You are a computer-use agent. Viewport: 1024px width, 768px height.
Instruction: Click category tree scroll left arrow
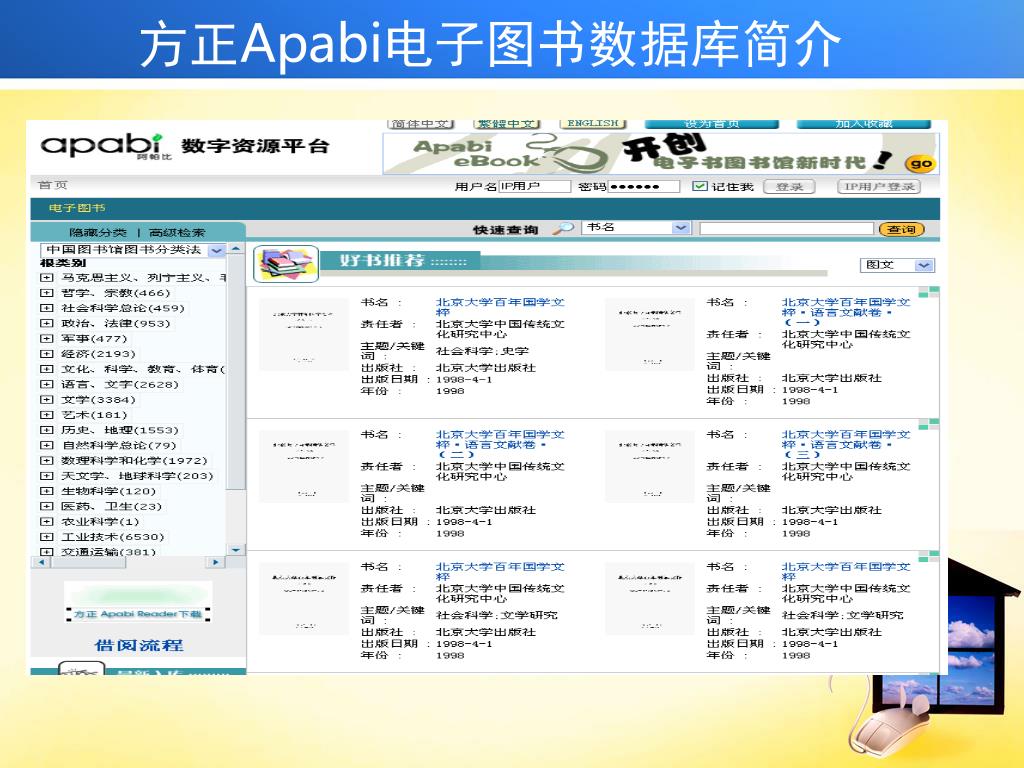(x=41, y=562)
